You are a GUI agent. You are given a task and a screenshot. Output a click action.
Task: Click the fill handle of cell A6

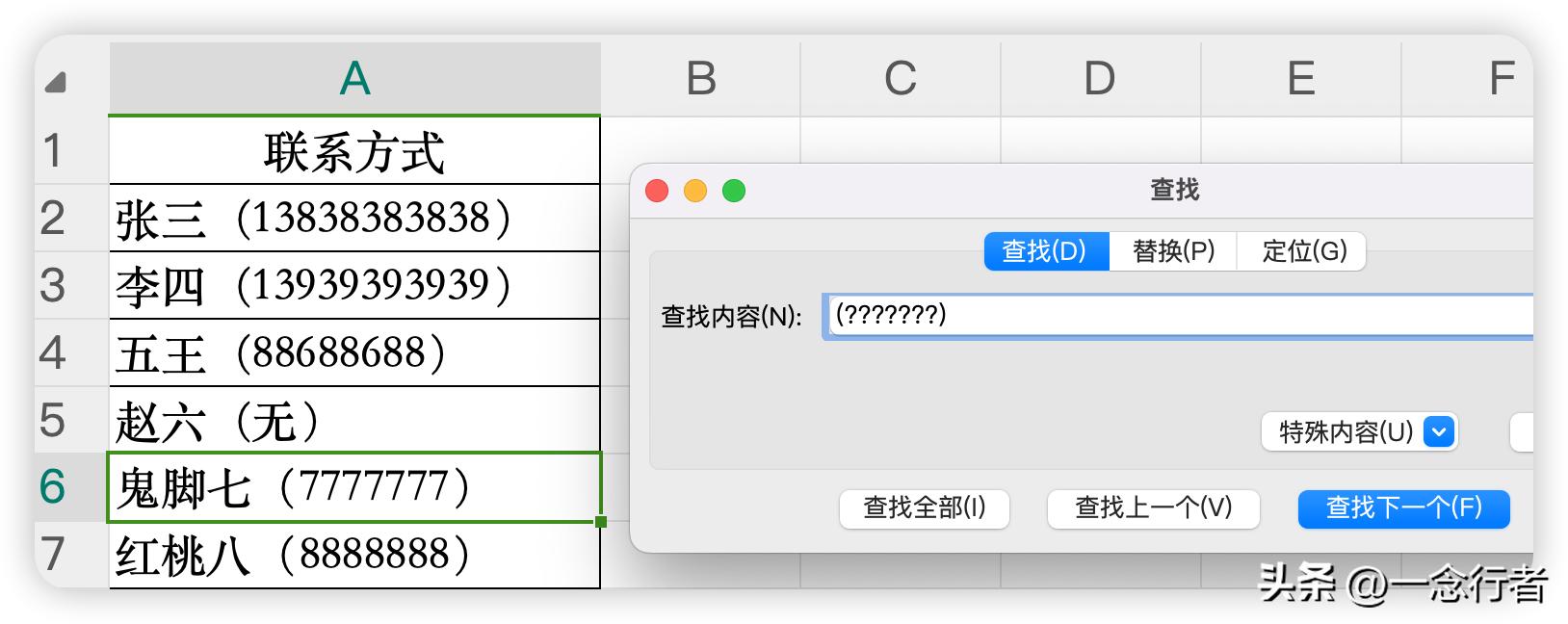click(x=601, y=522)
